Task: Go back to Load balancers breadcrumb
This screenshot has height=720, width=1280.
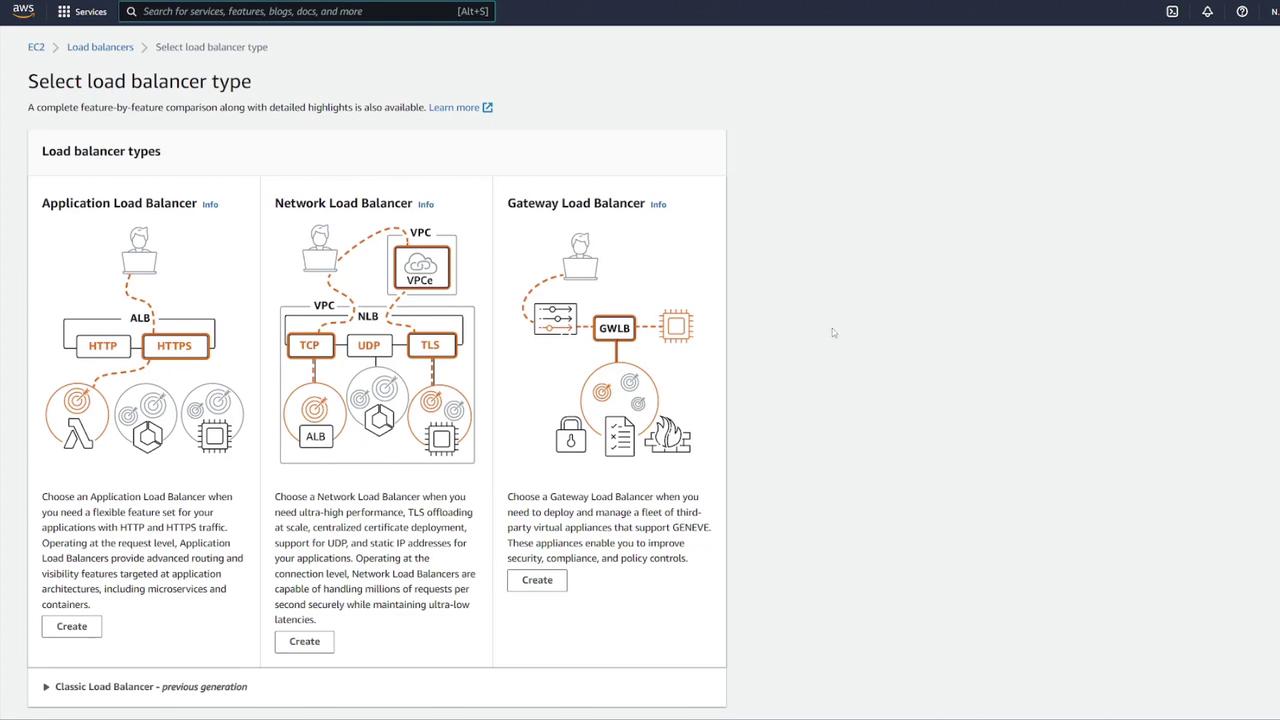Action: pyautogui.click(x=100, y=47)
